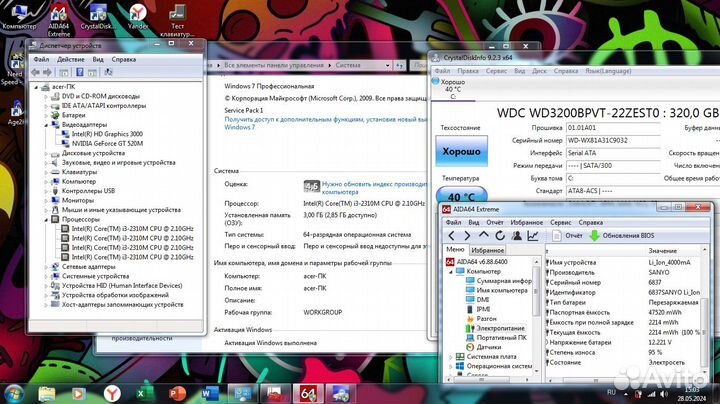The image size is (720, 404).
Task: Expand the Сетевые адаптеры node
Action: (46, 267)
